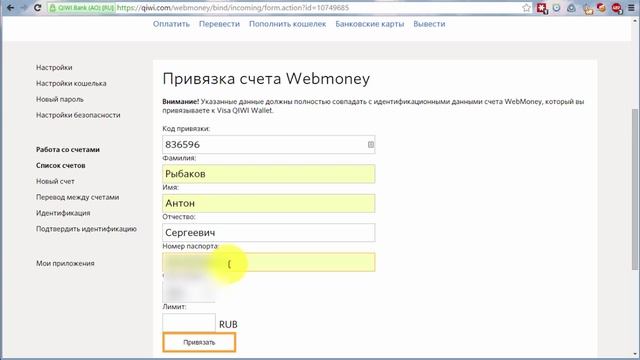Go back with the browser back arrow
The width and height of the screenshot is (640, 360).
click(x=10, y=8)
